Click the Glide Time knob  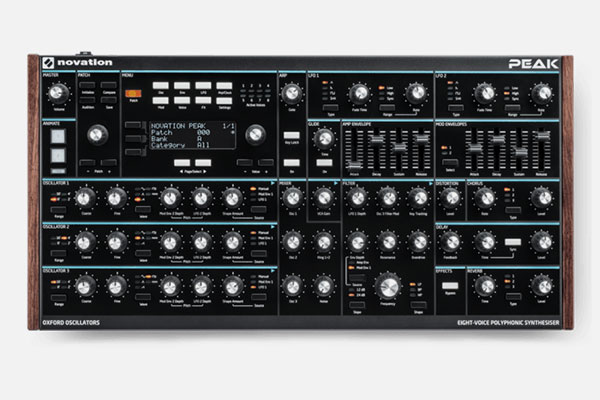pyautogui.click(x=324, y=138)
